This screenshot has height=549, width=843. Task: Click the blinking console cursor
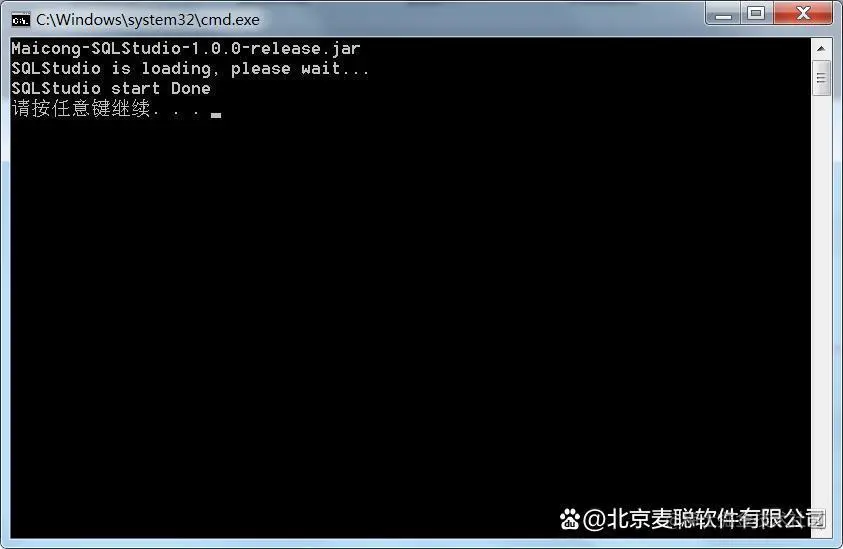coord(216,115)
